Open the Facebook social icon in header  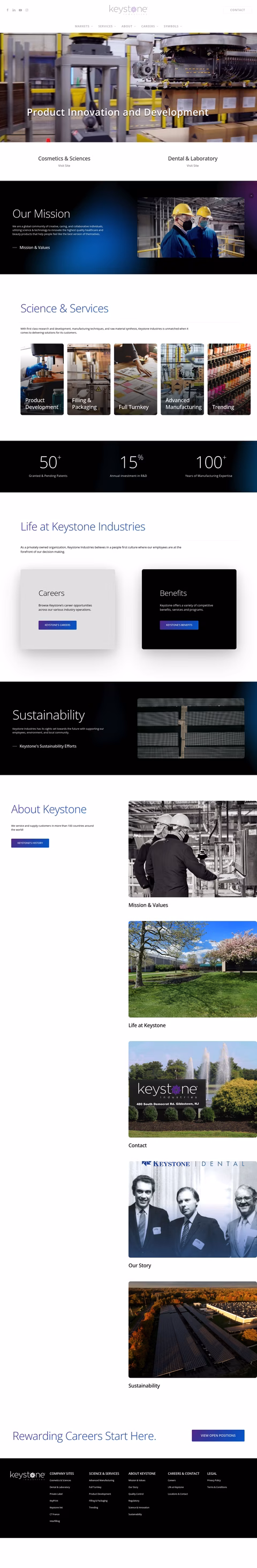[x=8, y=10]
